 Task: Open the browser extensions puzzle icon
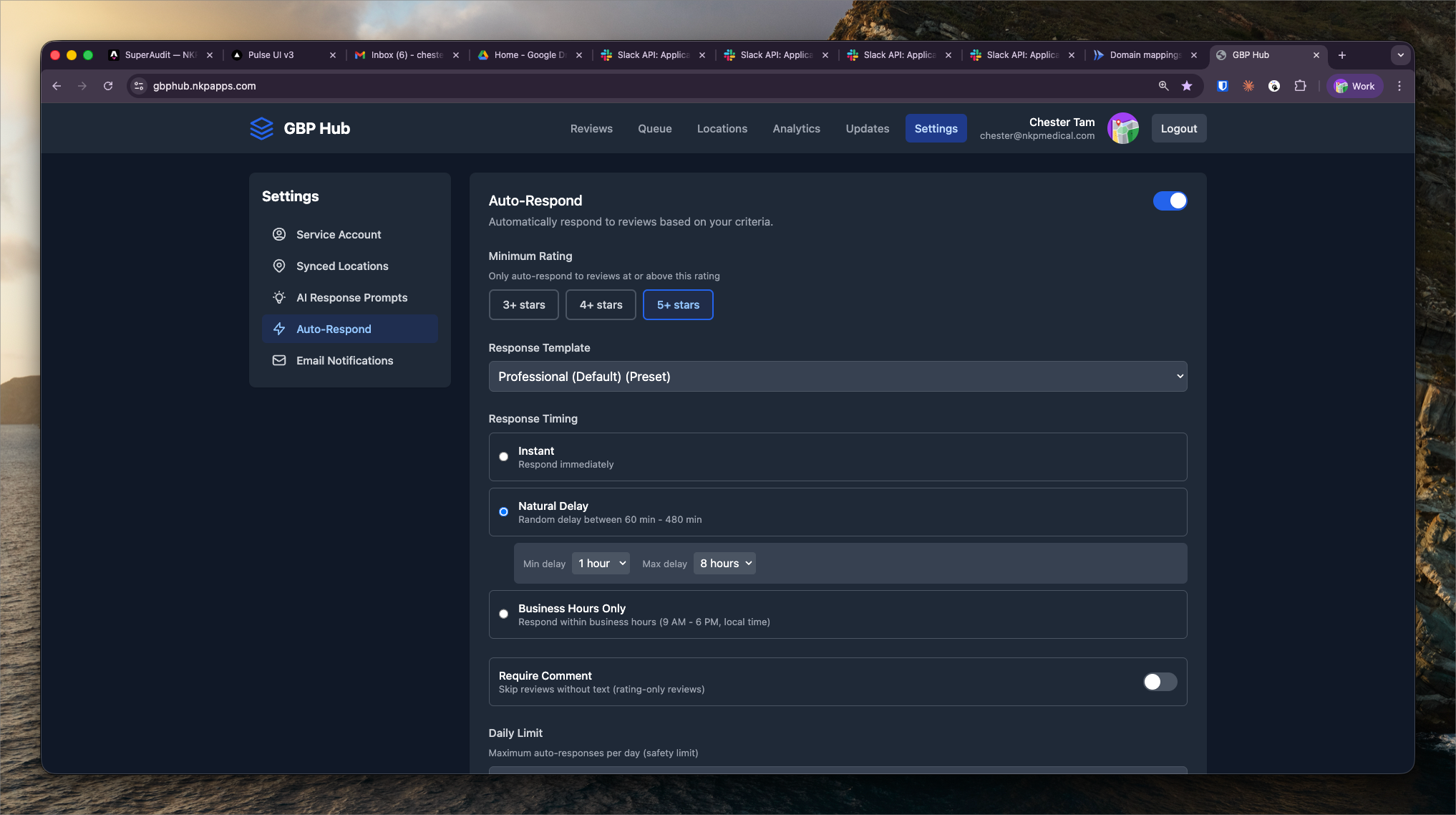(1300, 86)
